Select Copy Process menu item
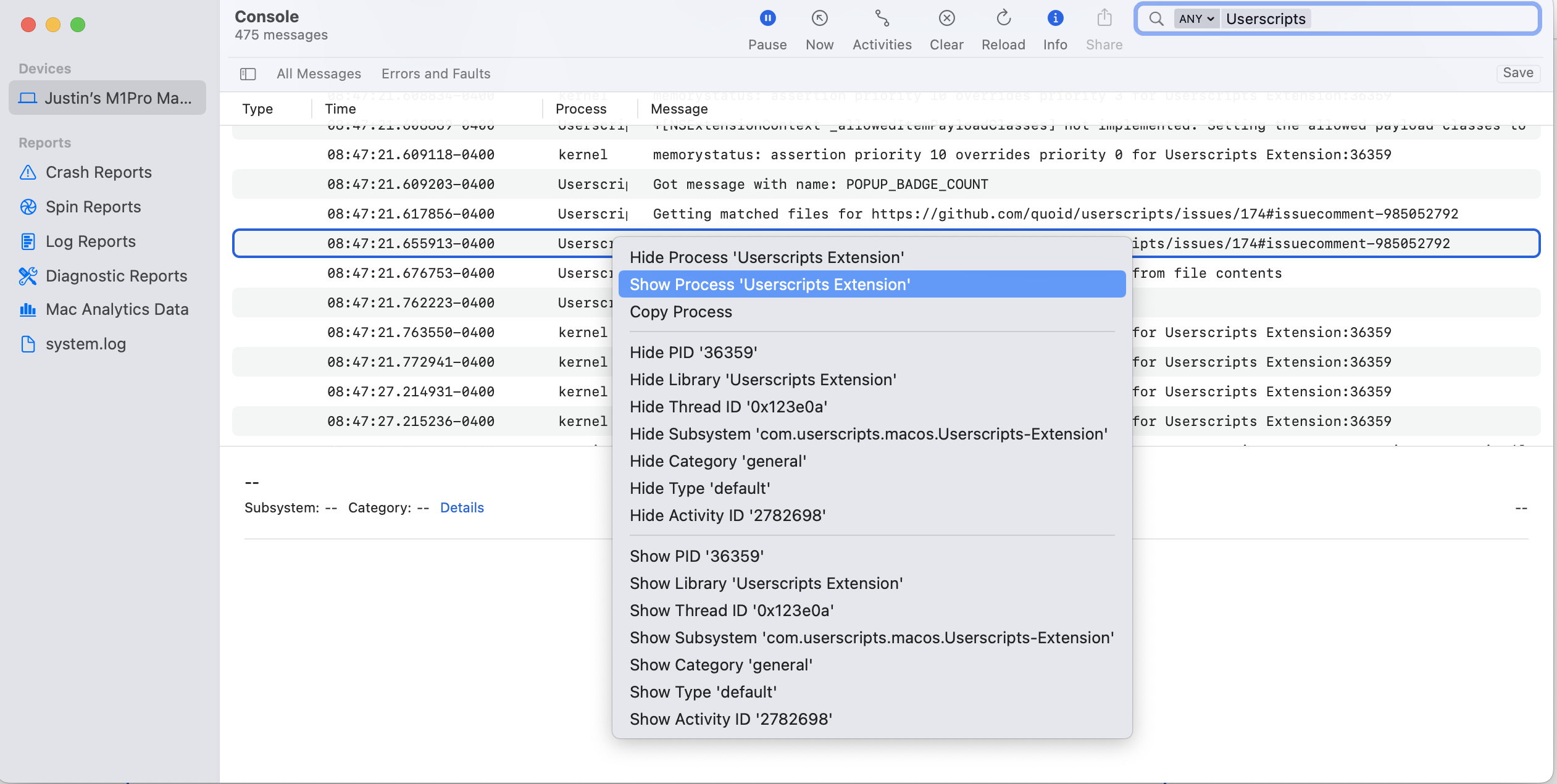The width and height of the screenshot is (1557, 784). 681,312
